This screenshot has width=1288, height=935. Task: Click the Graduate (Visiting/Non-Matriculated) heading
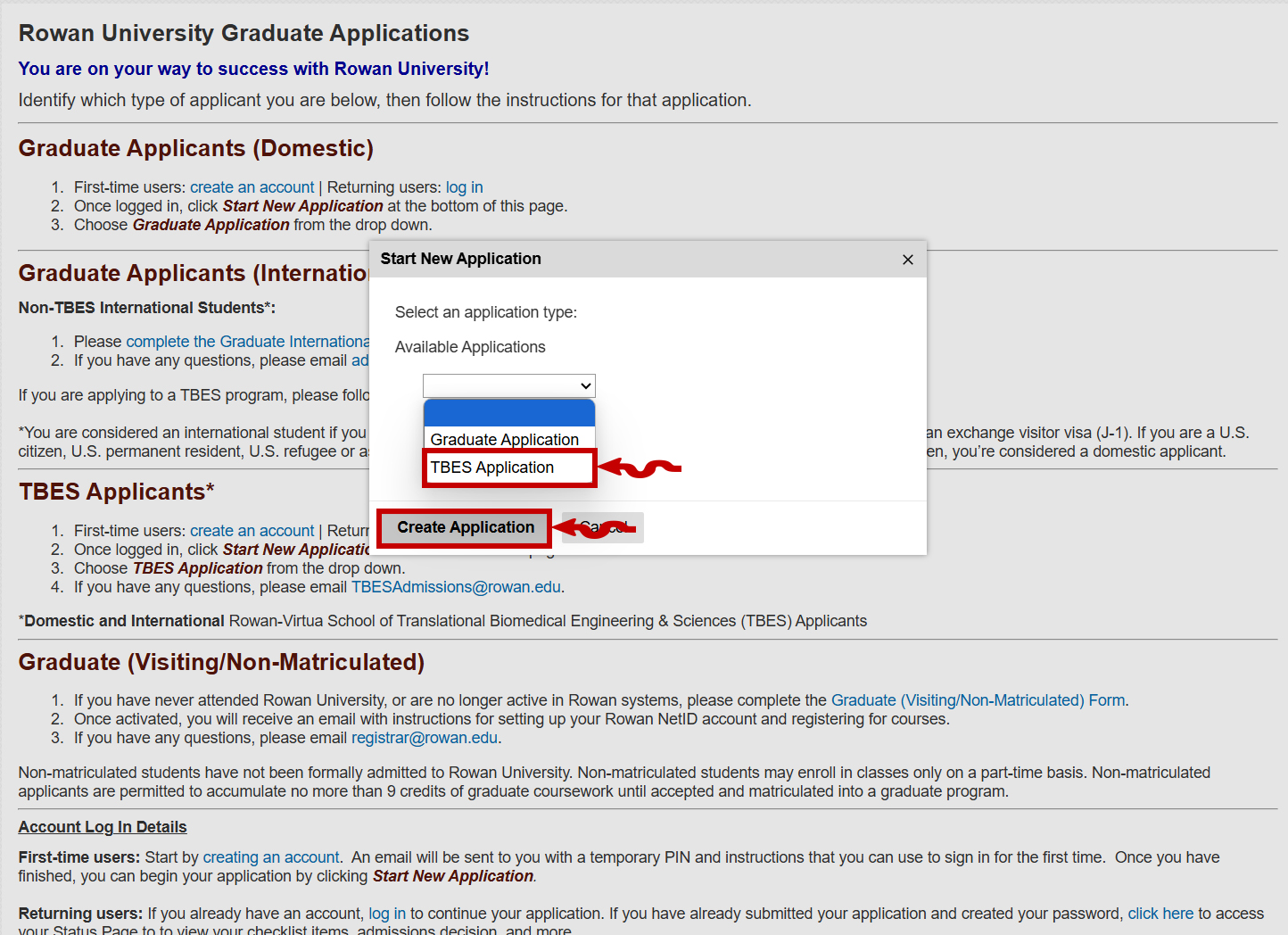pyautogui.click(x=221, y=662)
